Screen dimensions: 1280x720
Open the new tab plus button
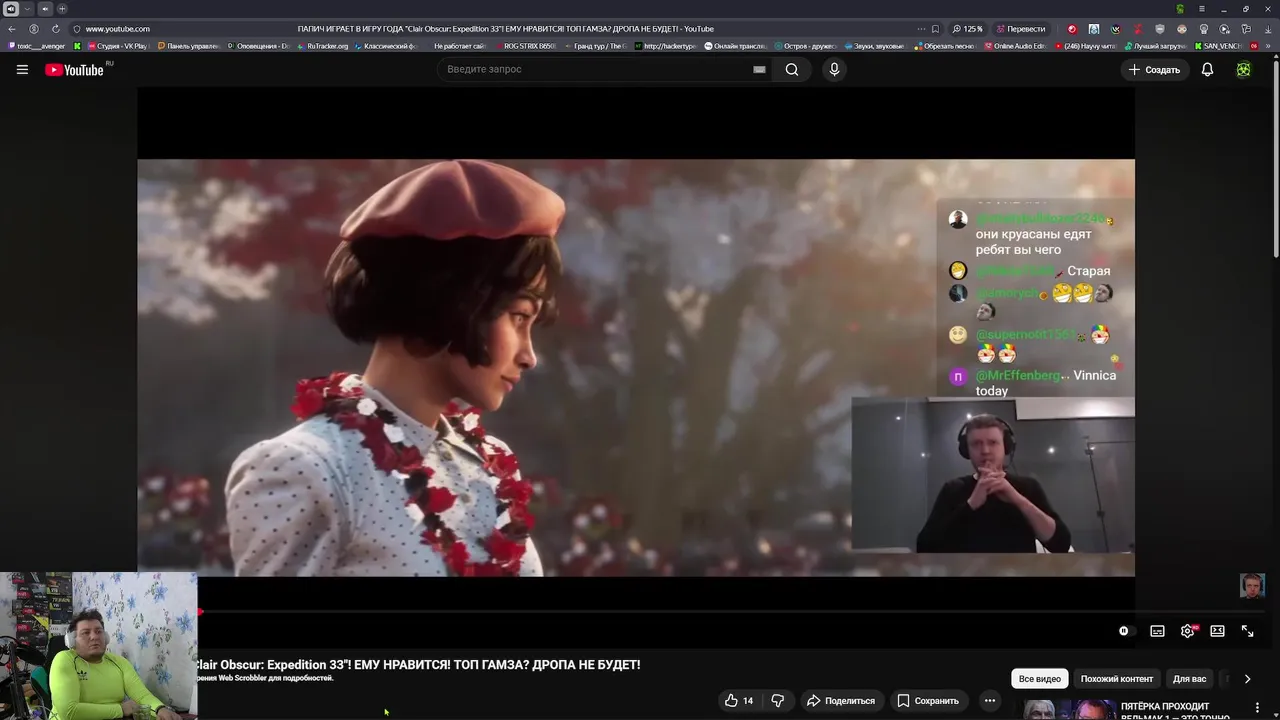[x=62, y=9]
